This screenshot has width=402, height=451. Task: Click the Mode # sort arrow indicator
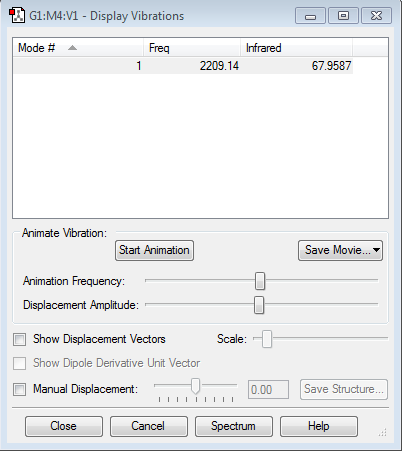coord(72,48)
